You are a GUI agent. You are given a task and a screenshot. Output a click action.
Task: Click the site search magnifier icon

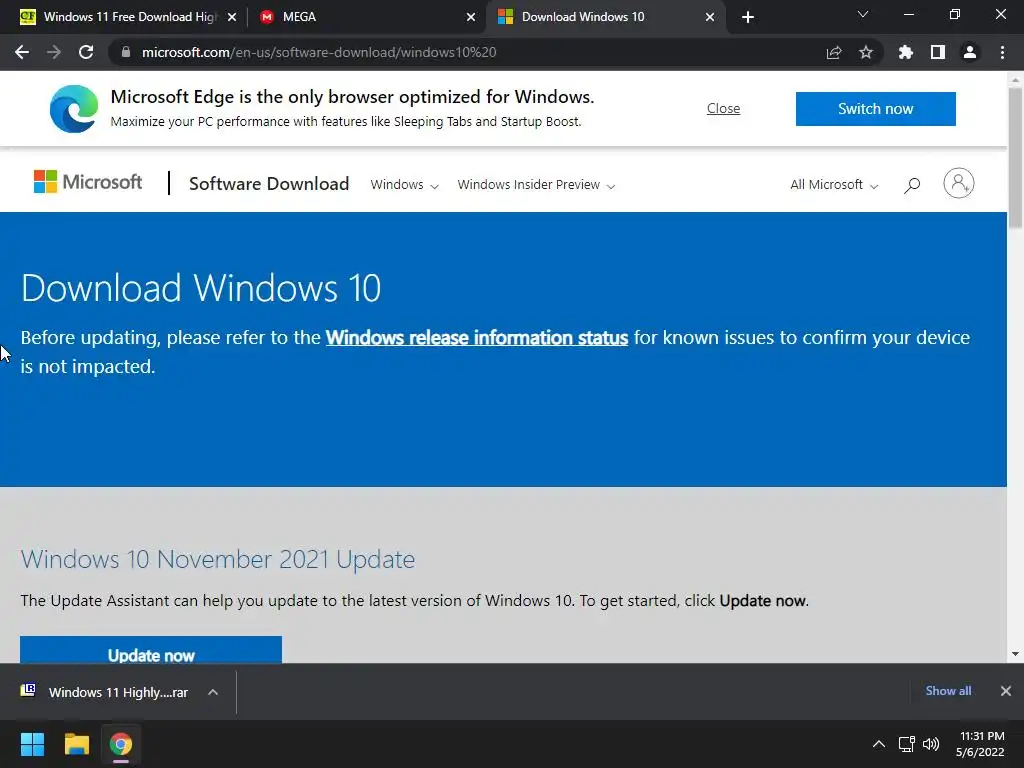tap(912, 185)
